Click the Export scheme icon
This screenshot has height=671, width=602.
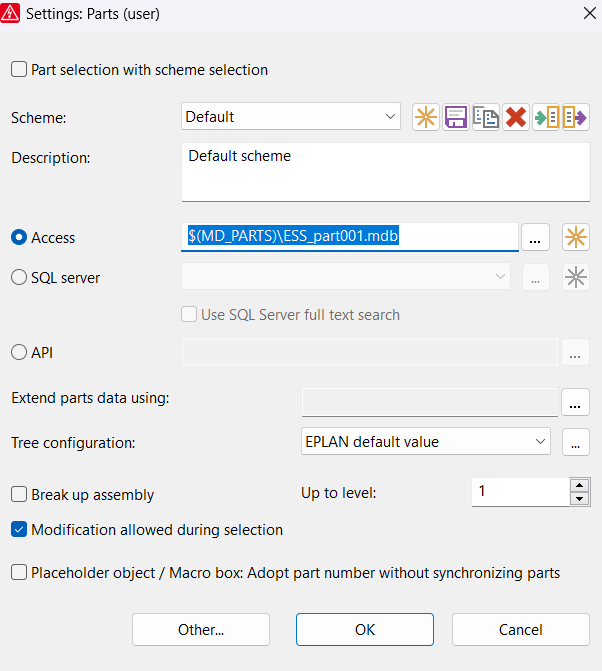tap(576, 117)
